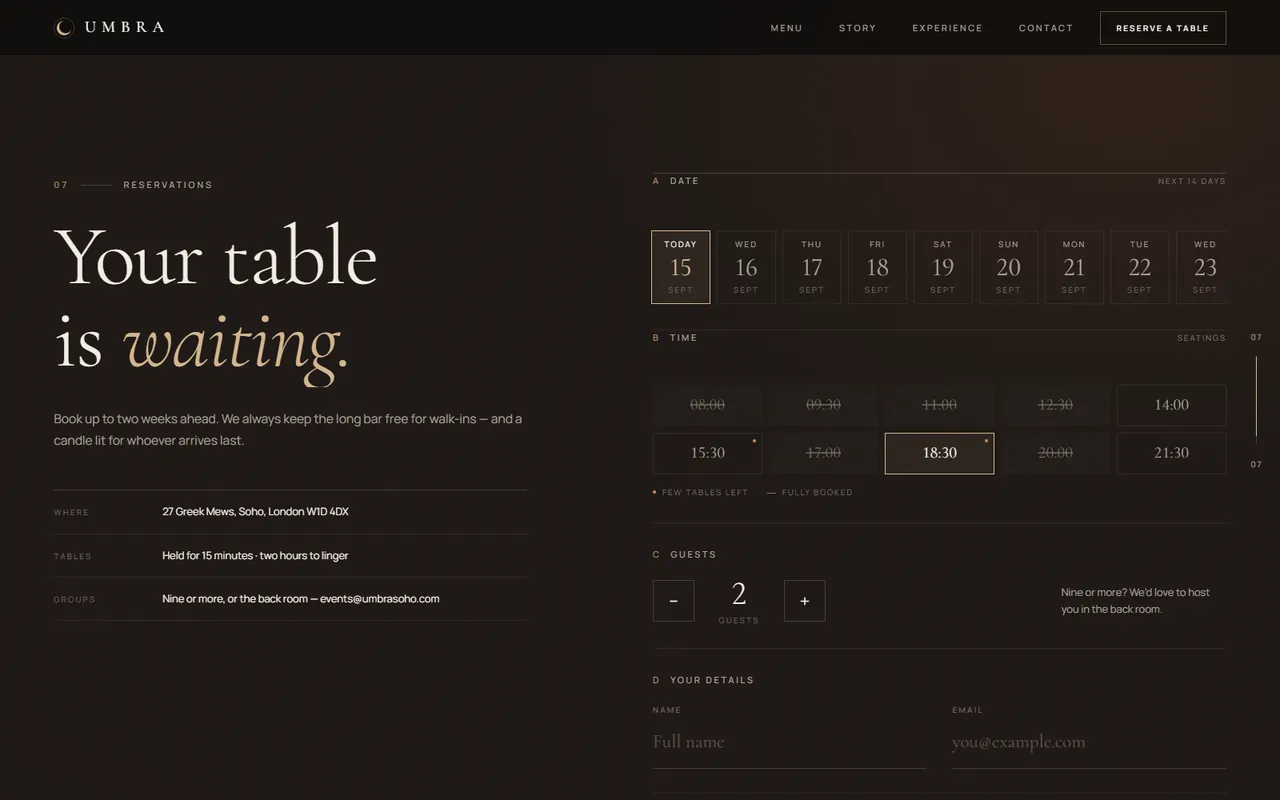Click the events@umbrasoho.com email link
This screenshot has height=800, width=1280.
[380, 599]
